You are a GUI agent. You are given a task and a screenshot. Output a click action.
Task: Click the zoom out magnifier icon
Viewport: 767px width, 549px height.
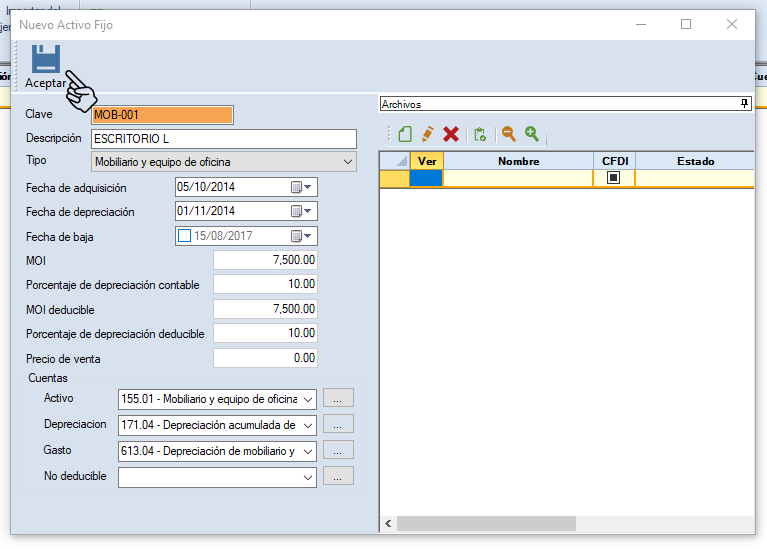pyautogui.click(x=508, y=134)
